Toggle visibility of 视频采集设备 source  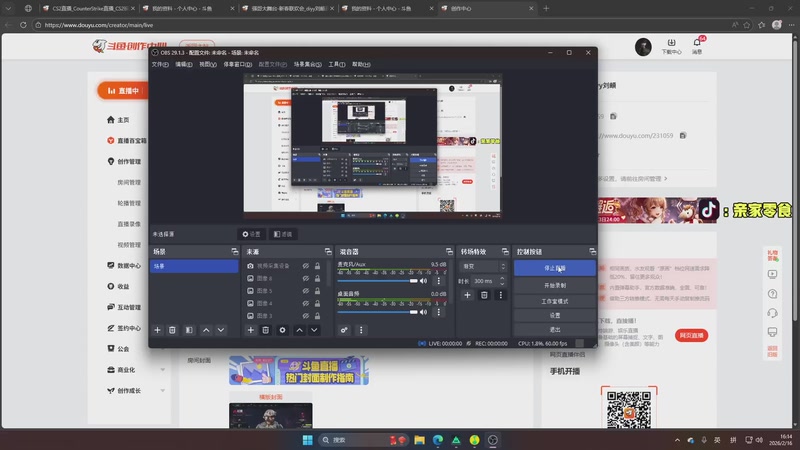[306, 266]
